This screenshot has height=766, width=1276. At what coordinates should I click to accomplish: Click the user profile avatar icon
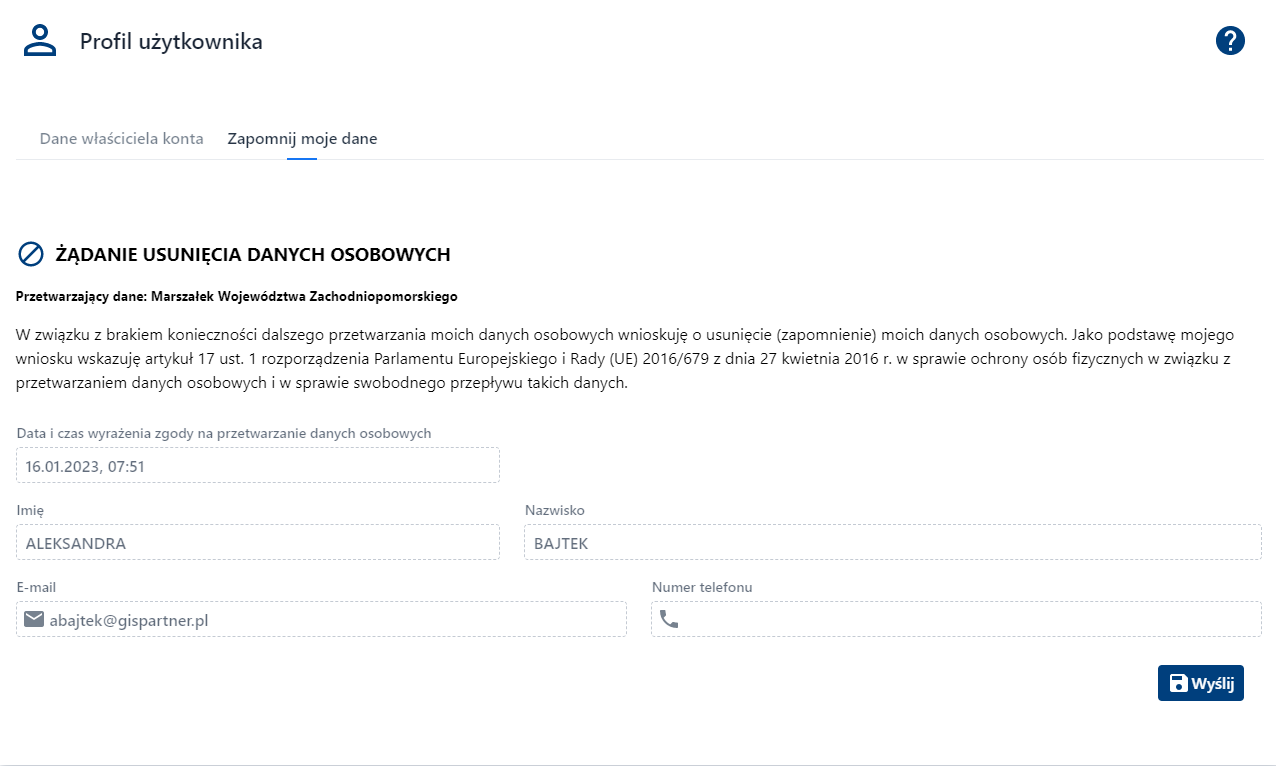(x=40, y=41)
